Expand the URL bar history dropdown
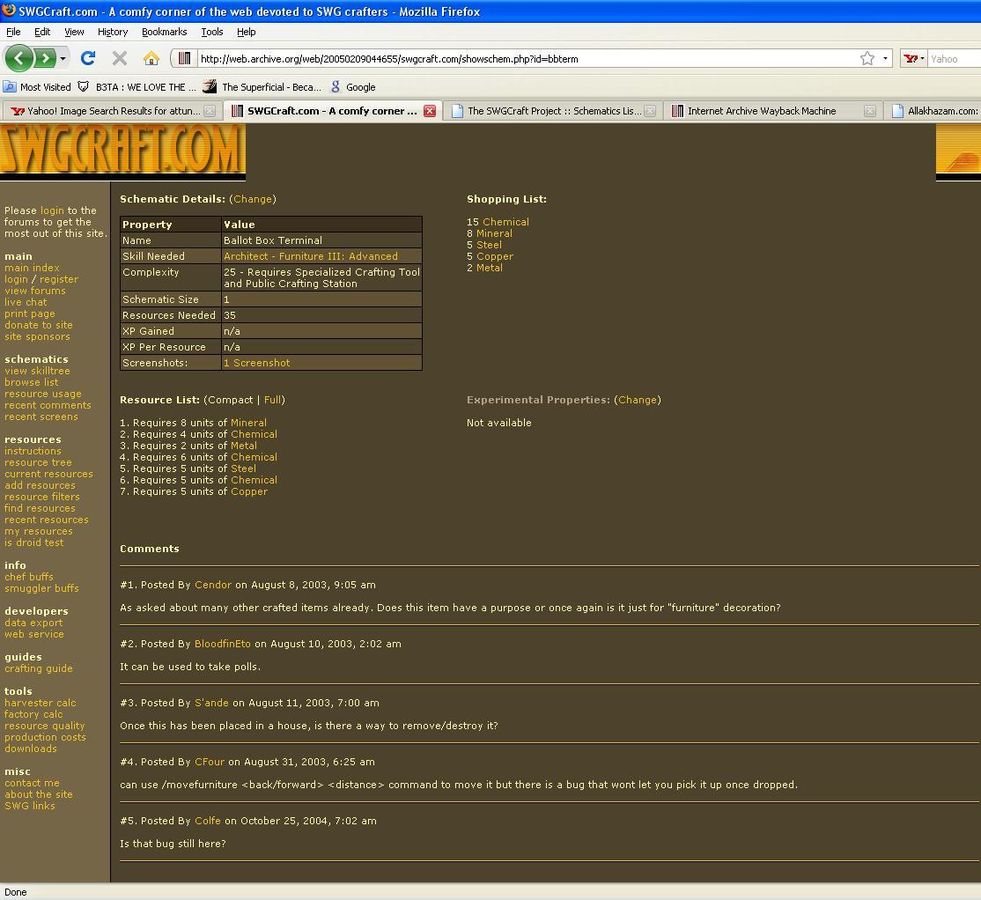Image resolution: width=981 pixels, height=900 pixels. pos(885,58)
